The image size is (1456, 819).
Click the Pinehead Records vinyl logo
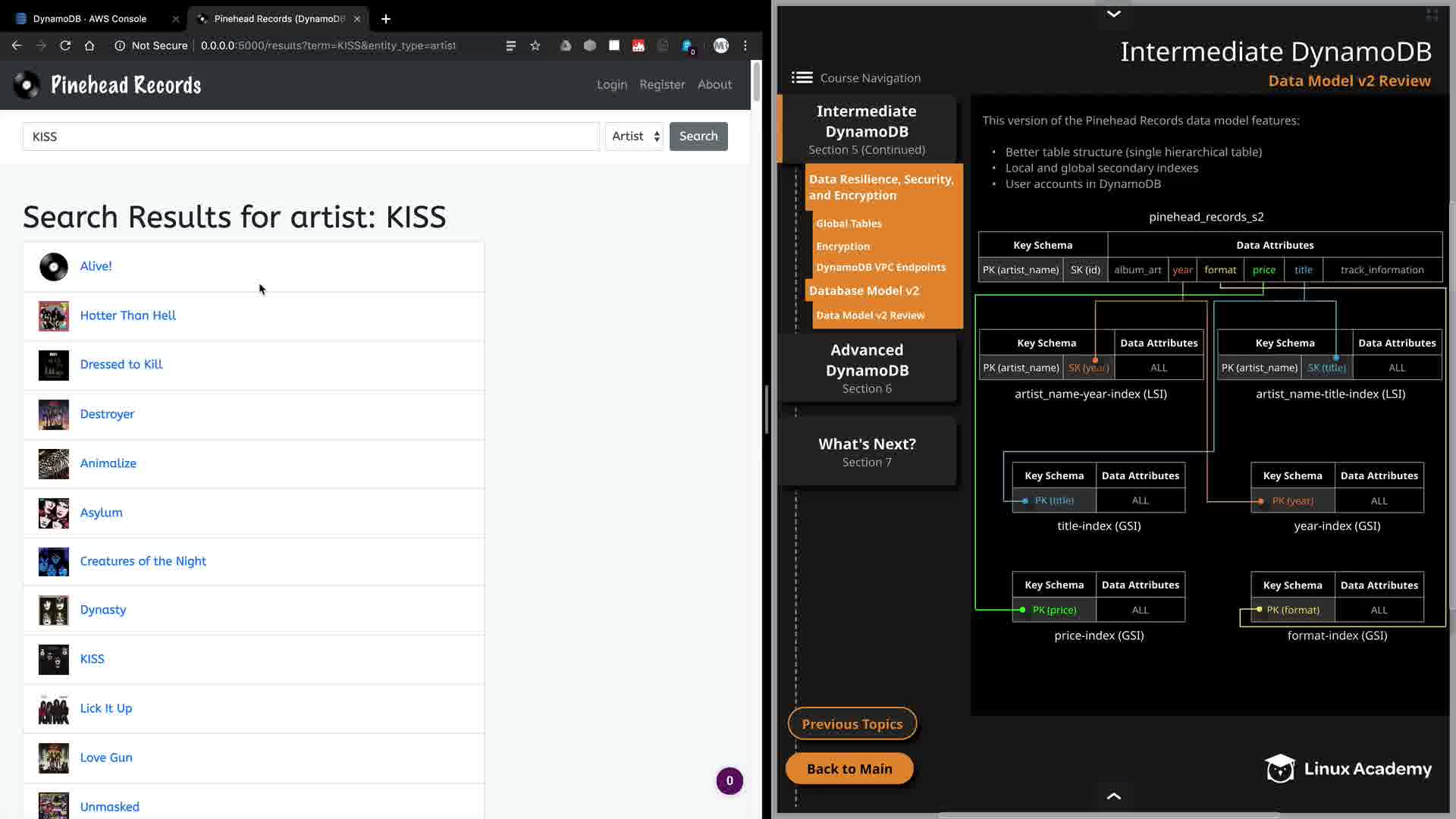[x=27, y=85]
